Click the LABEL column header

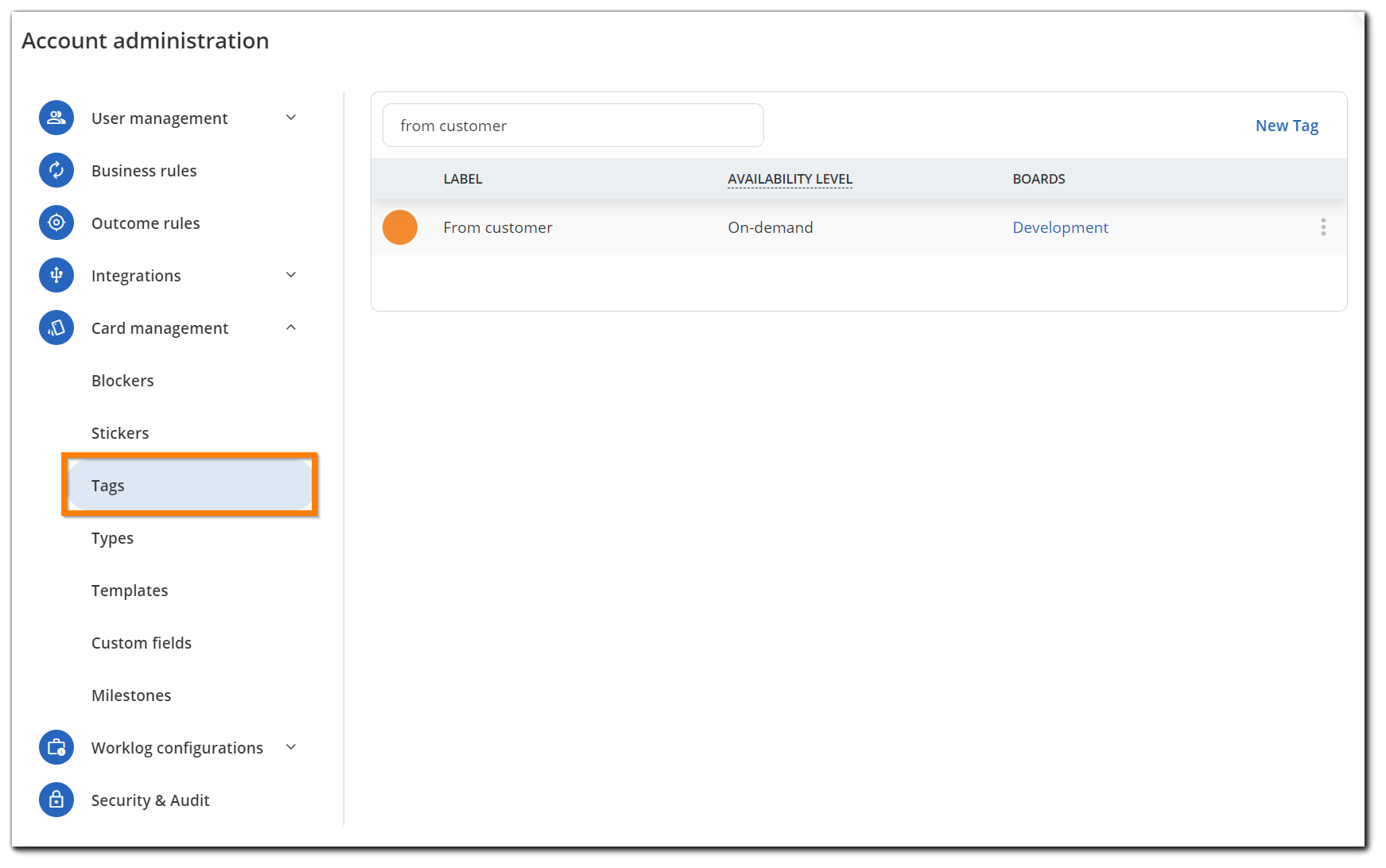click(463, 179)
